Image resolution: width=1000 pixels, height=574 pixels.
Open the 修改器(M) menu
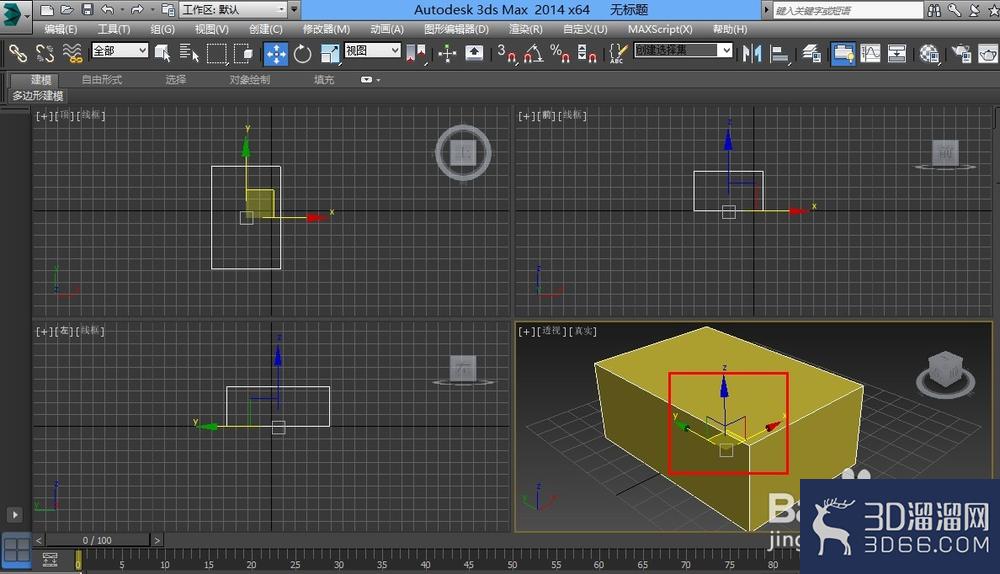pos(326,29)
